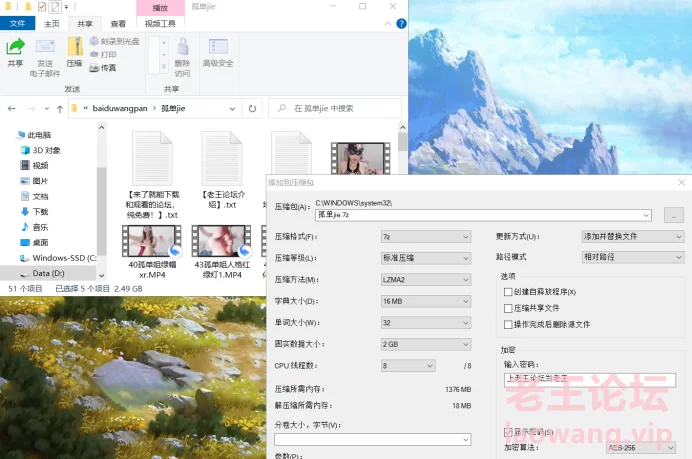Open the encryption algorithm AES-256 dropdown
This screenshot has width=692, height=459.
point(641,448)
